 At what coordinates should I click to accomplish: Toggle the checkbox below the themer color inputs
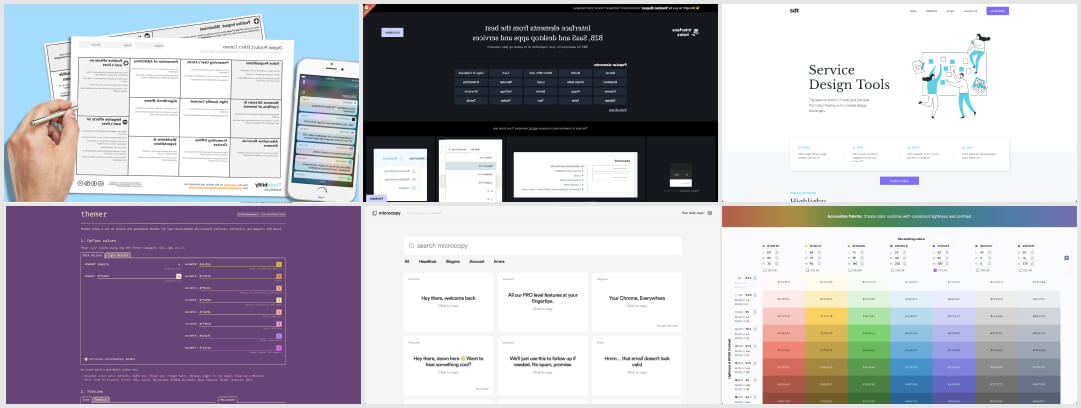pyautogui.click(x=85, y=357)
